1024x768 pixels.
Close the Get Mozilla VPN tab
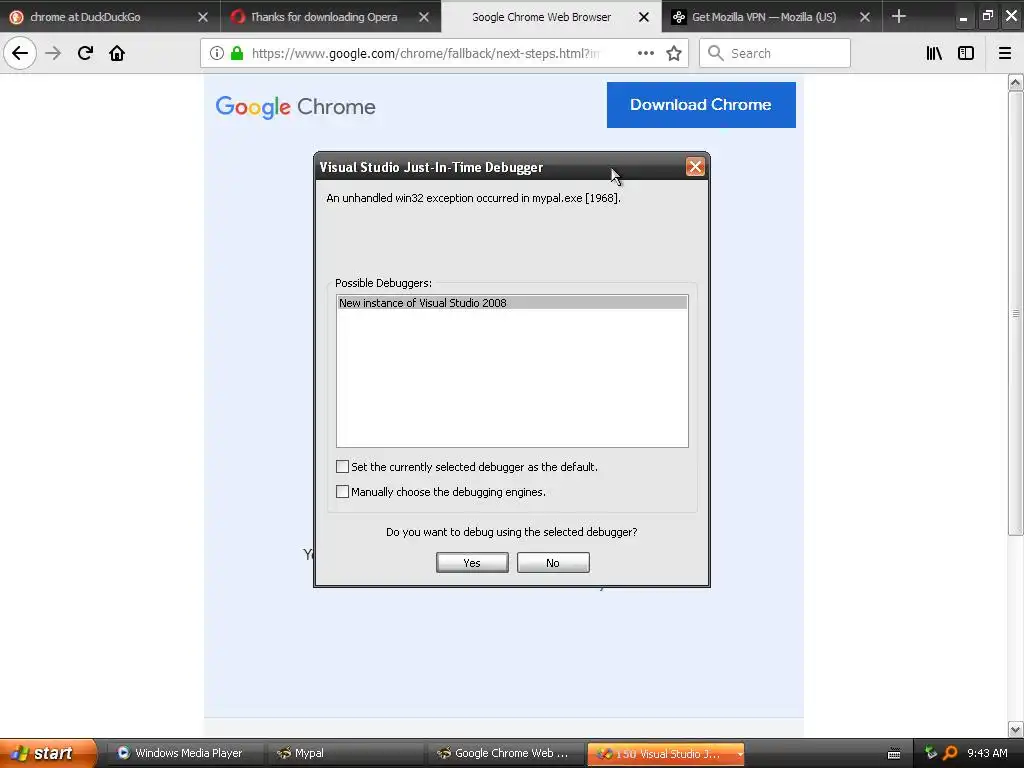865,17
